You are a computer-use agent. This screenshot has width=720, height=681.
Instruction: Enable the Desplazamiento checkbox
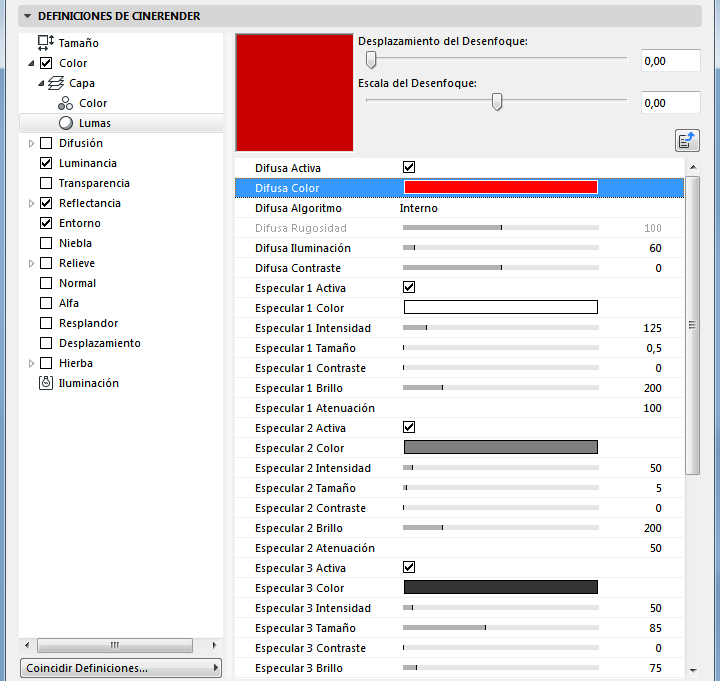tap(46, 343)
